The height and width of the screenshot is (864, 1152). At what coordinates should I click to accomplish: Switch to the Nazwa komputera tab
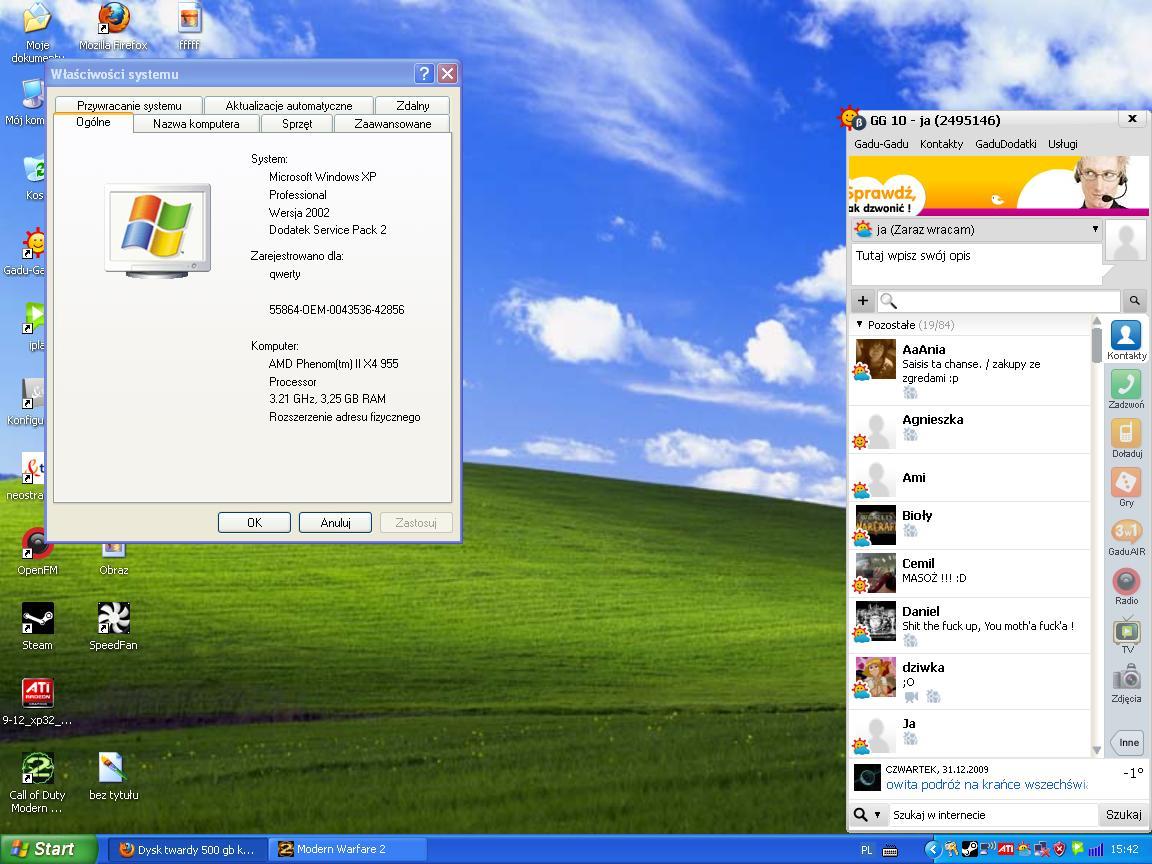(x=196, y=123)
